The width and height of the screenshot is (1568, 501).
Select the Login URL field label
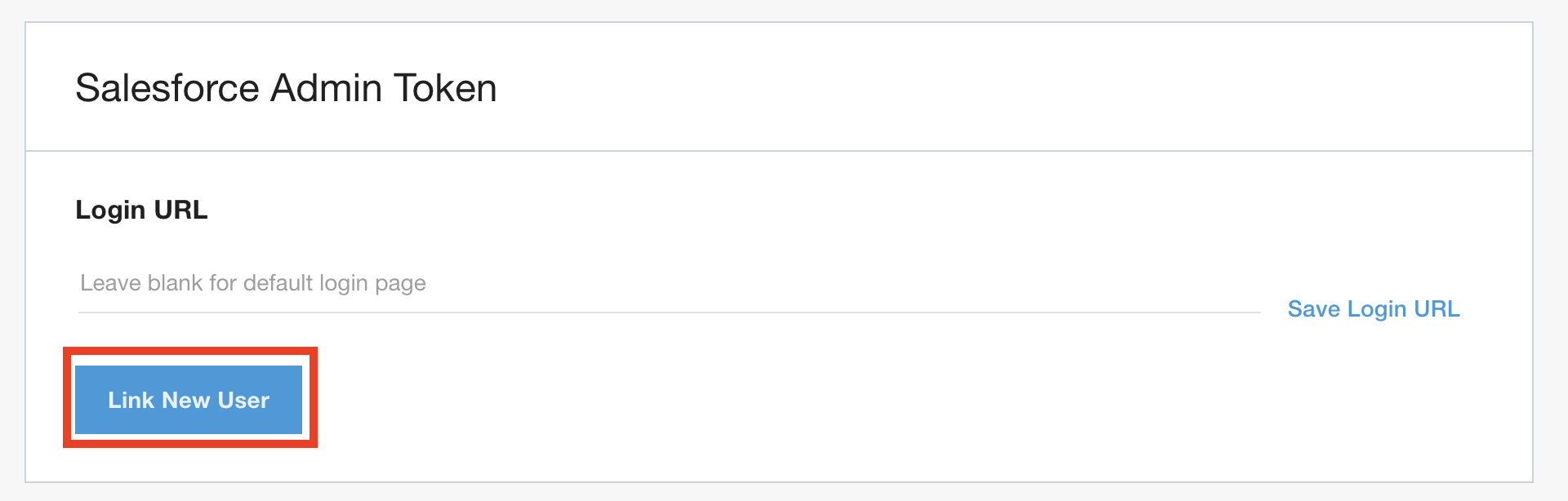pyautogui.click(x=141, y=211)
